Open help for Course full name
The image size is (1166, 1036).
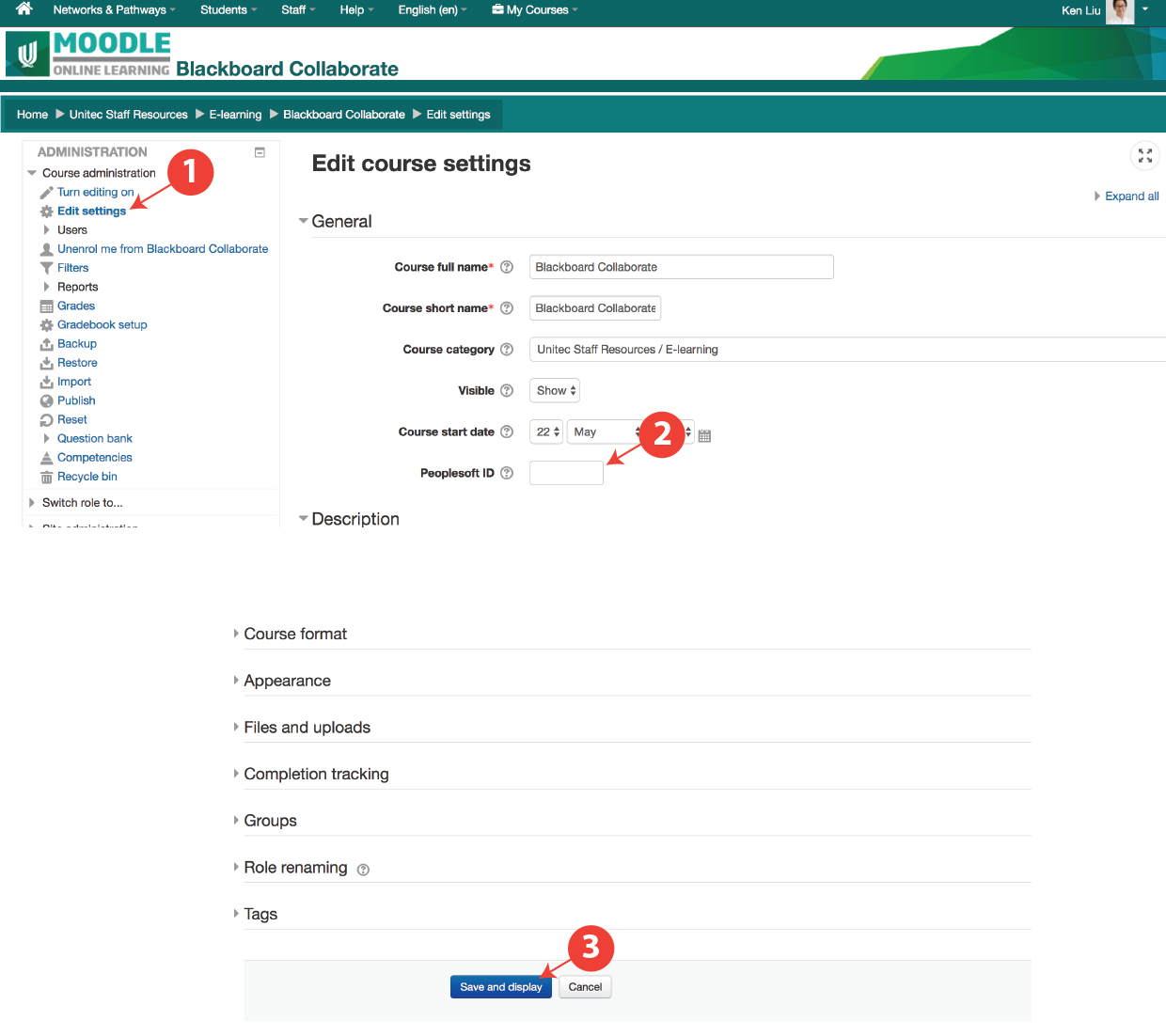pyautogui.click(x=507, y=267)
